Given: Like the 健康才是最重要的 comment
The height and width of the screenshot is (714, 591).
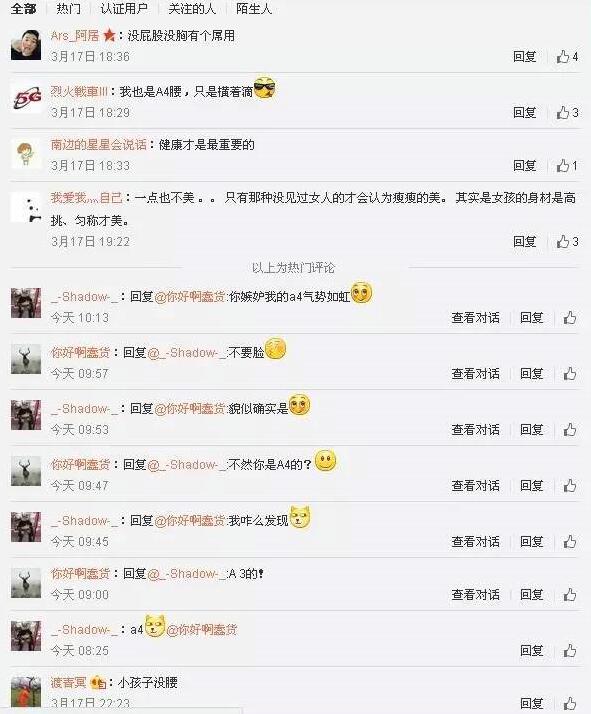Looking at the screenshot, I should pyautogui.click(x=567, y=166).
